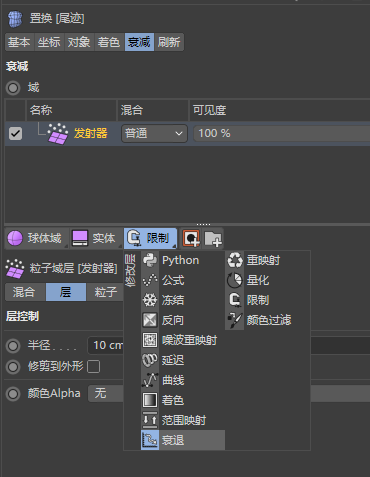
Task: Choose 公式 from modifier layer menu
Action: tap(183, 280)
